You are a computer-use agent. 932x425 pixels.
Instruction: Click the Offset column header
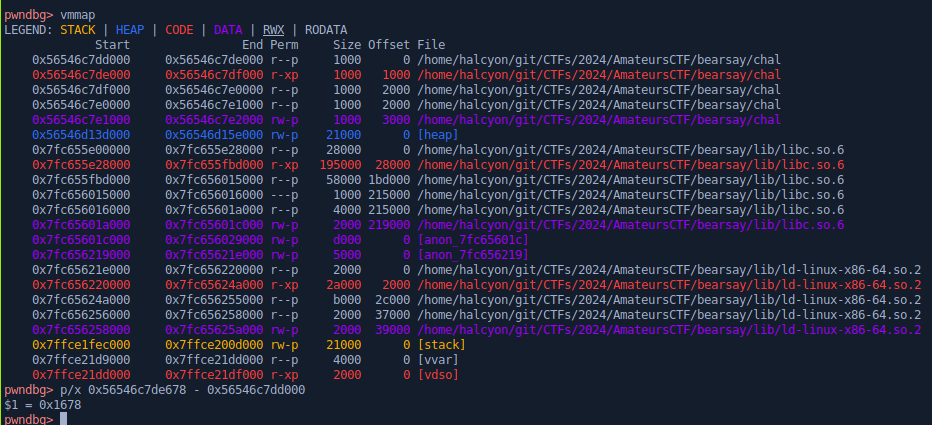click(x=389, y=45)
